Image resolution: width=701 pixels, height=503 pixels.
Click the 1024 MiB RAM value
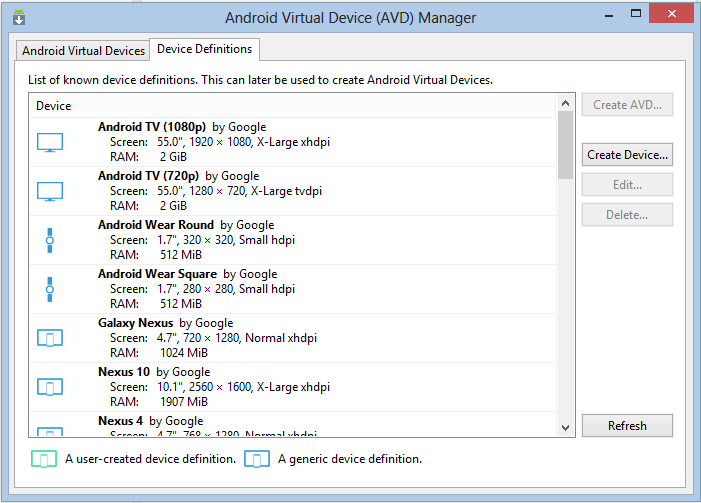pyautogui.click(x=184, y=353)
